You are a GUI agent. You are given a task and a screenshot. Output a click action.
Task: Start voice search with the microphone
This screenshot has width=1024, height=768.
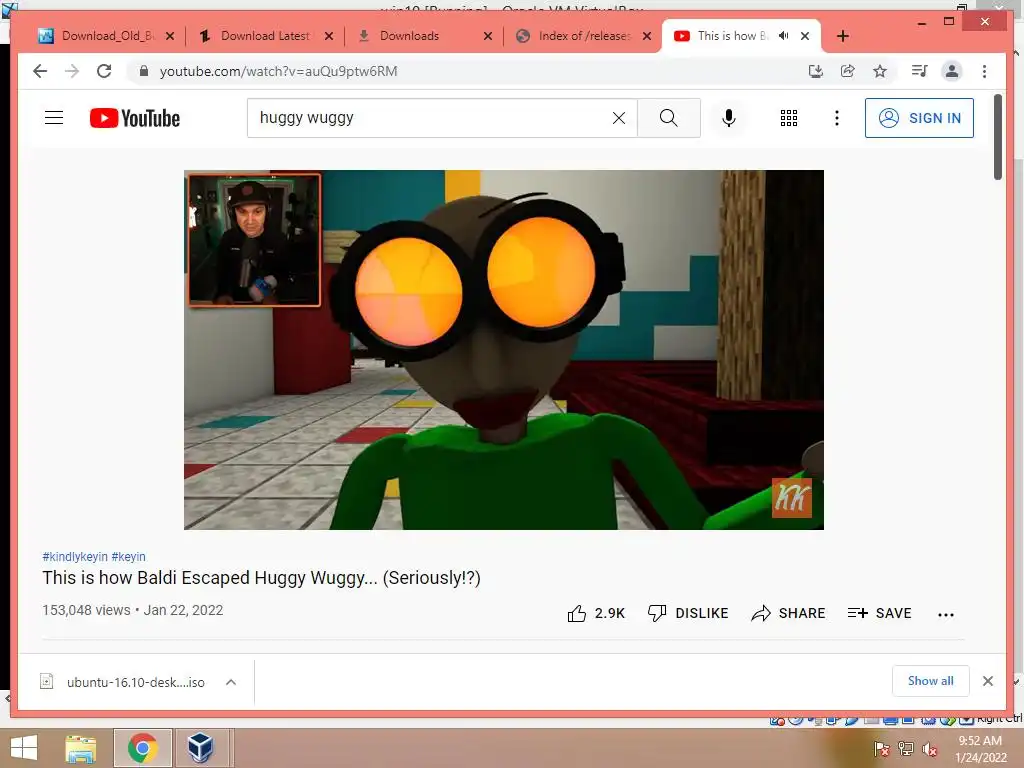pyautogui.click(x=729, y=118)
